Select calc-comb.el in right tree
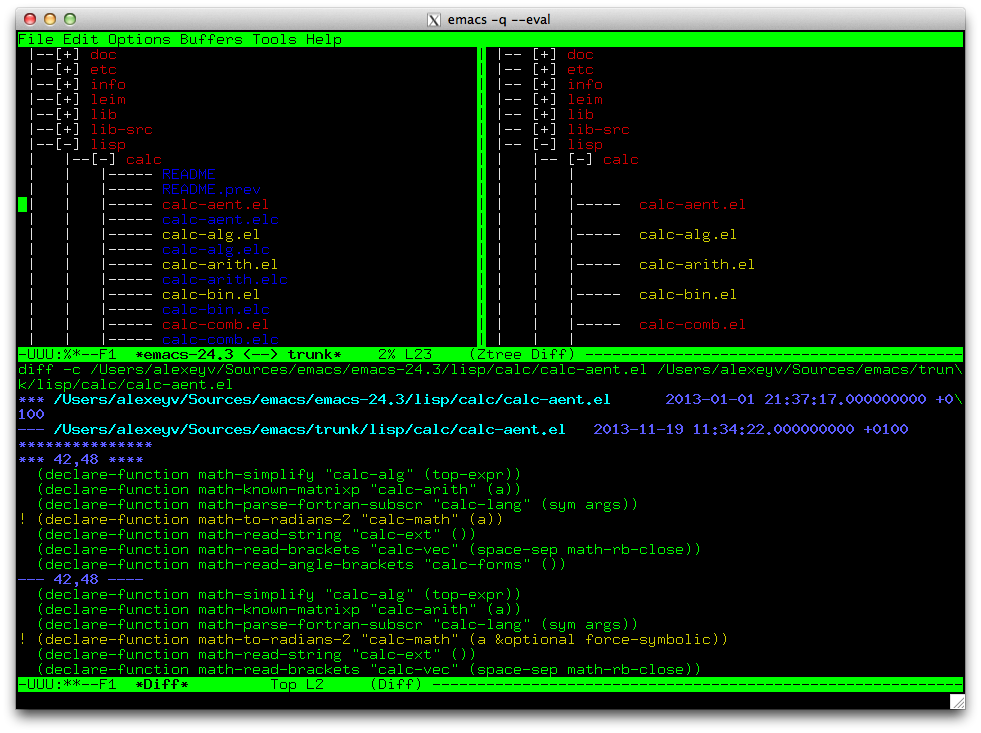The image size is (981, 733). pyautogui.click(x=693, y=325)
